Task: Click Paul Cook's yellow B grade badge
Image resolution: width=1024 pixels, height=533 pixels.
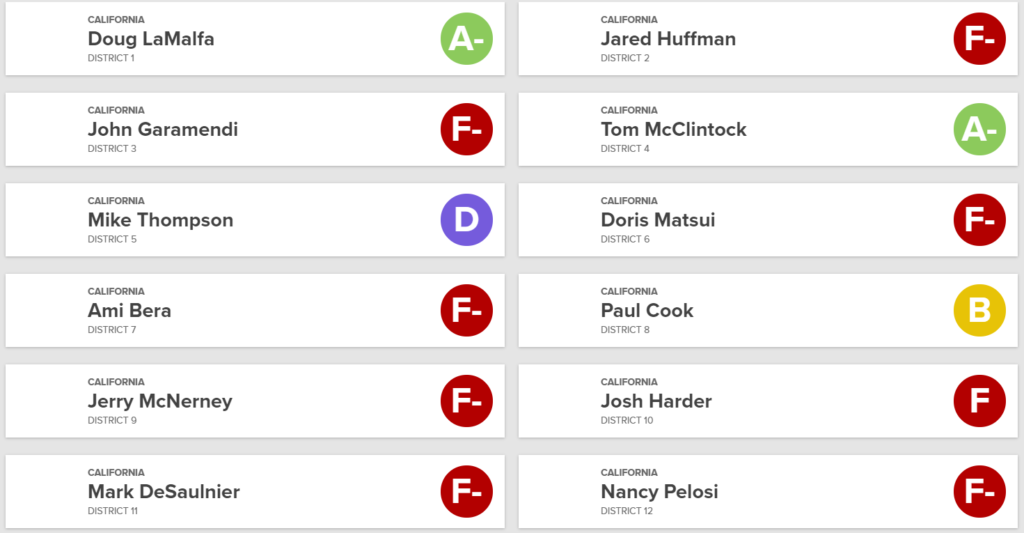Action: click(x=979, y=310)
